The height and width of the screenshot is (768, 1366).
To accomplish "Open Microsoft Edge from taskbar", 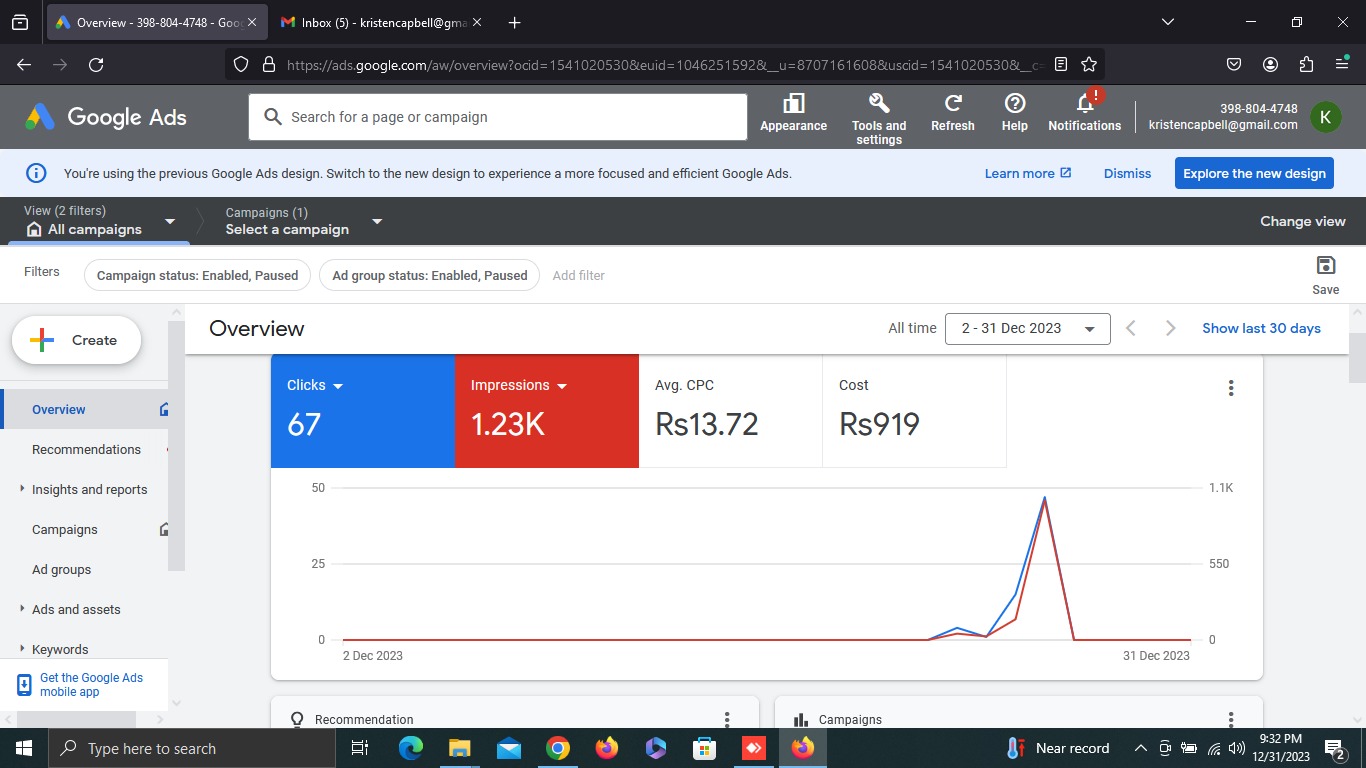I will pyautogui.click(x=411, y=748).
